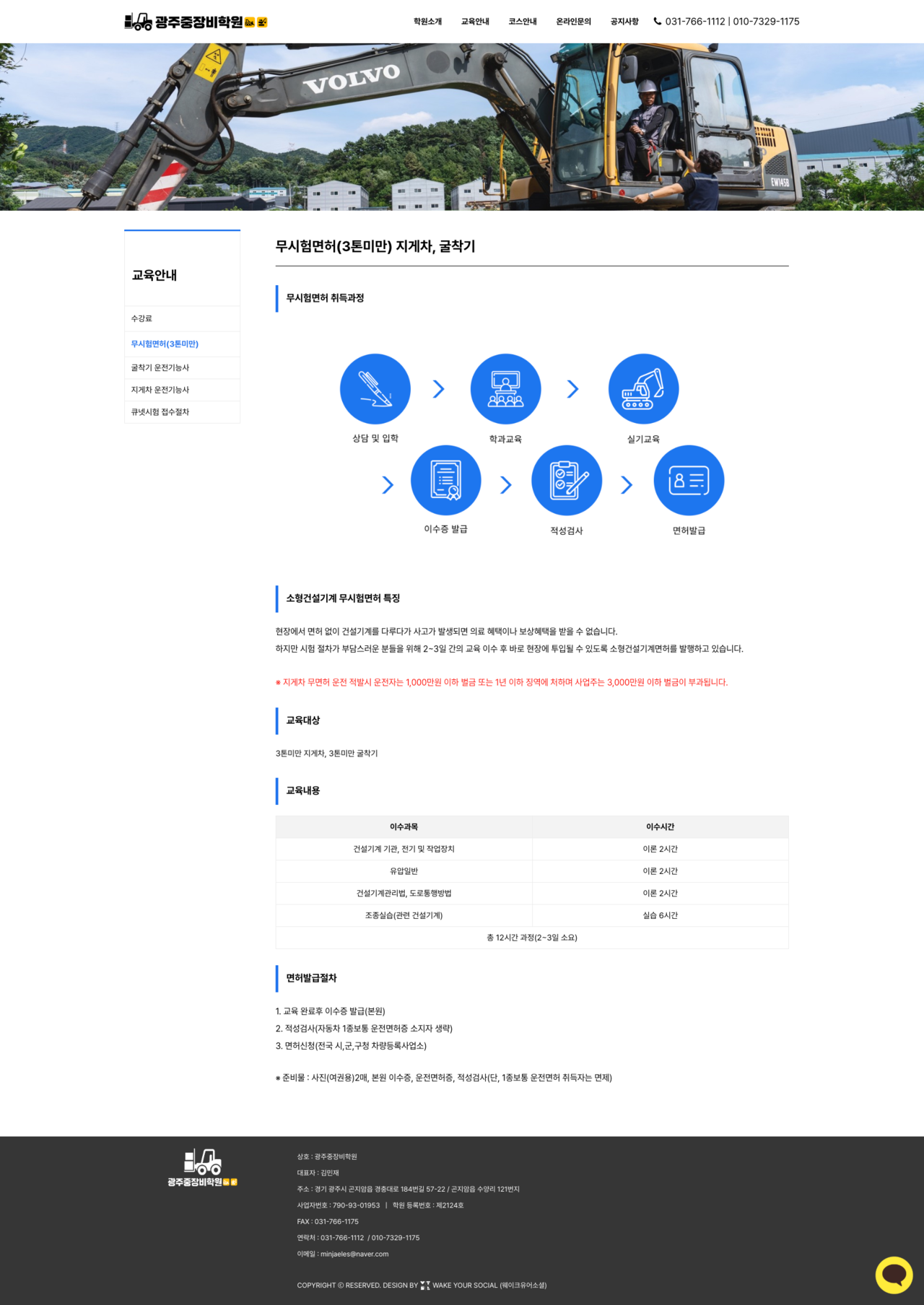Open 큐넷시험 접수절차 sidebar link
The image size is (924, 1305).
[x=182, y=412]
